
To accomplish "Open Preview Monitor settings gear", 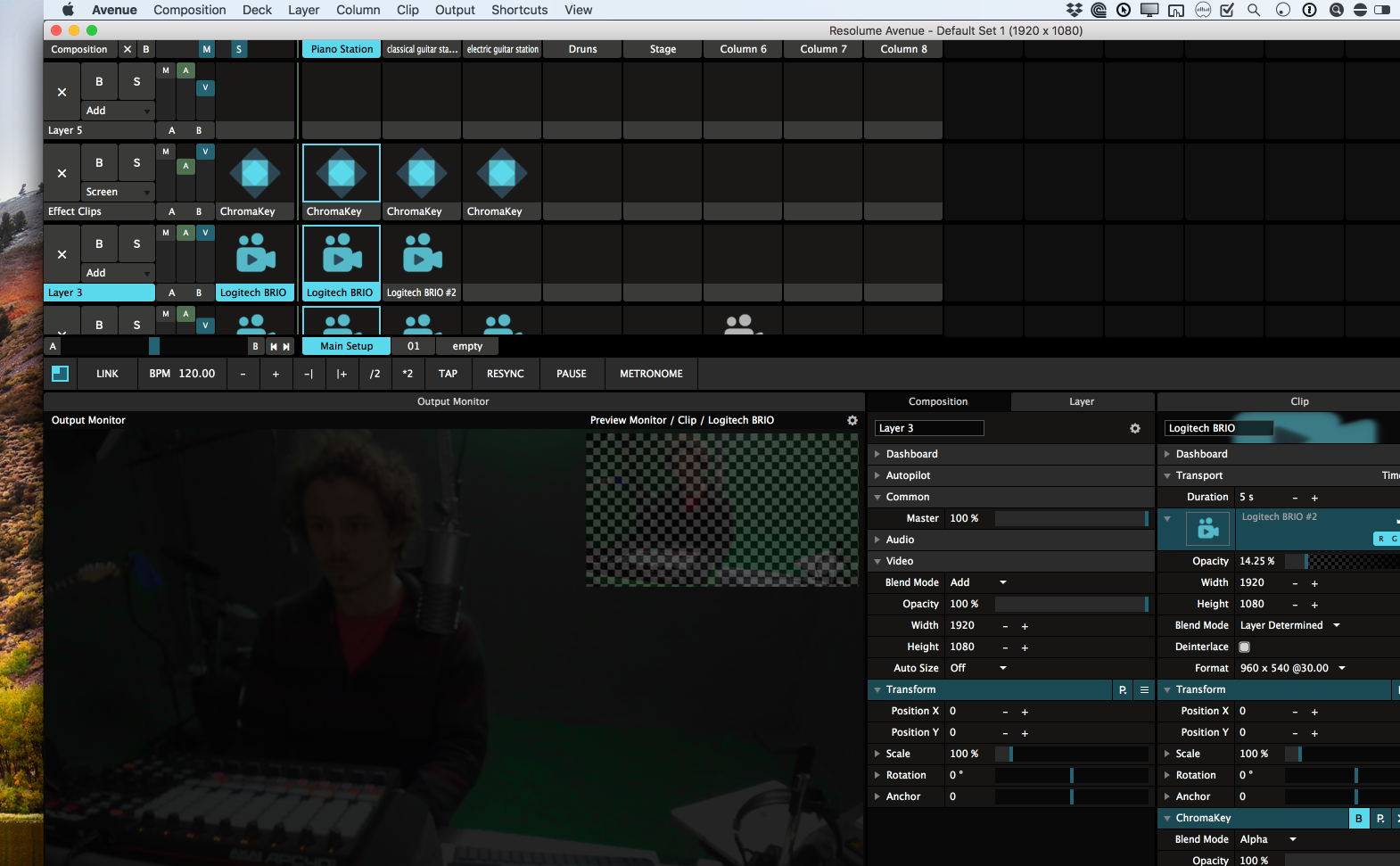I will coord(852,421).
